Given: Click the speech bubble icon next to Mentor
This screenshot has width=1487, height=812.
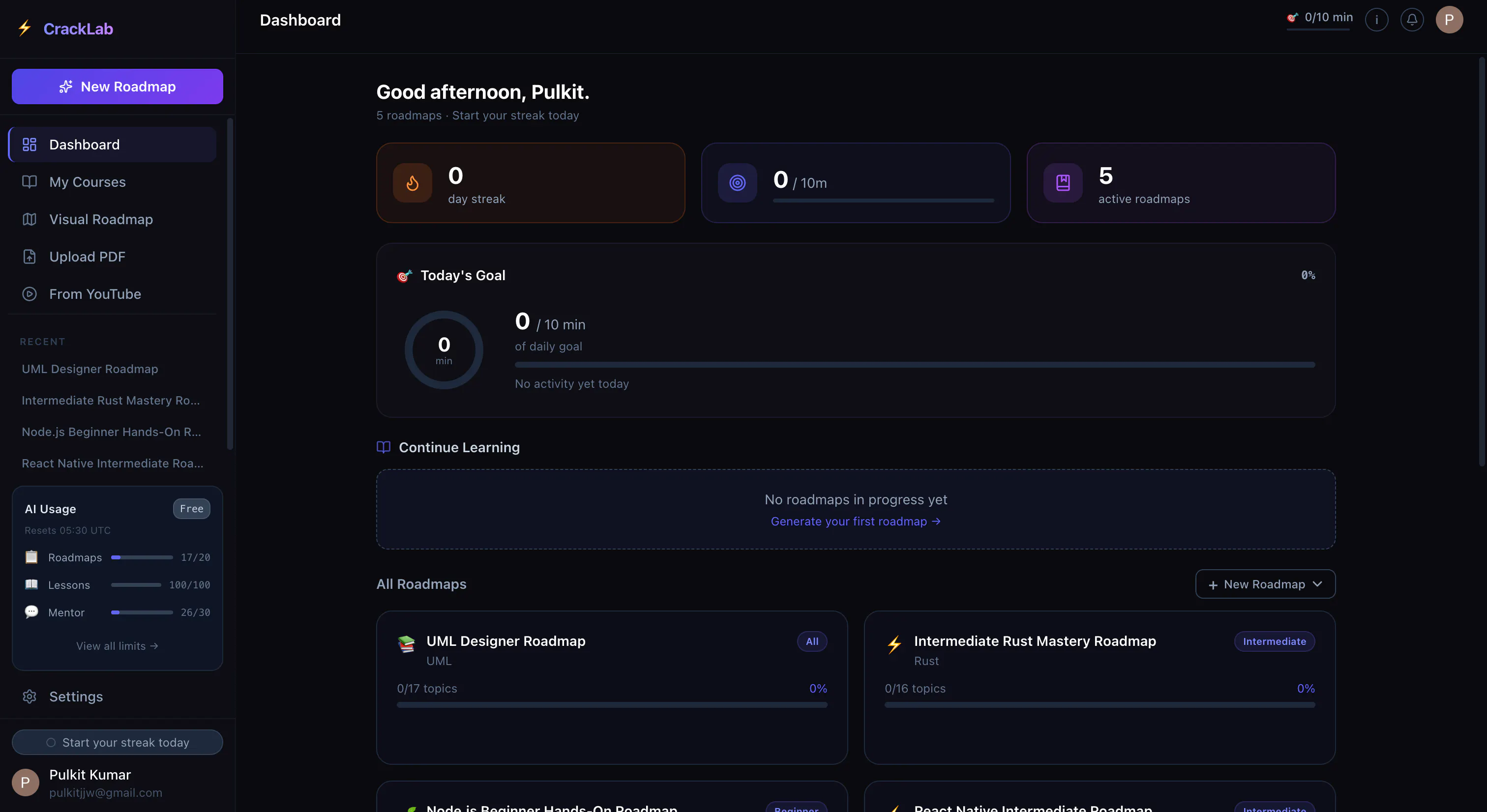Looking at the screenshot, I should point(31,612).
